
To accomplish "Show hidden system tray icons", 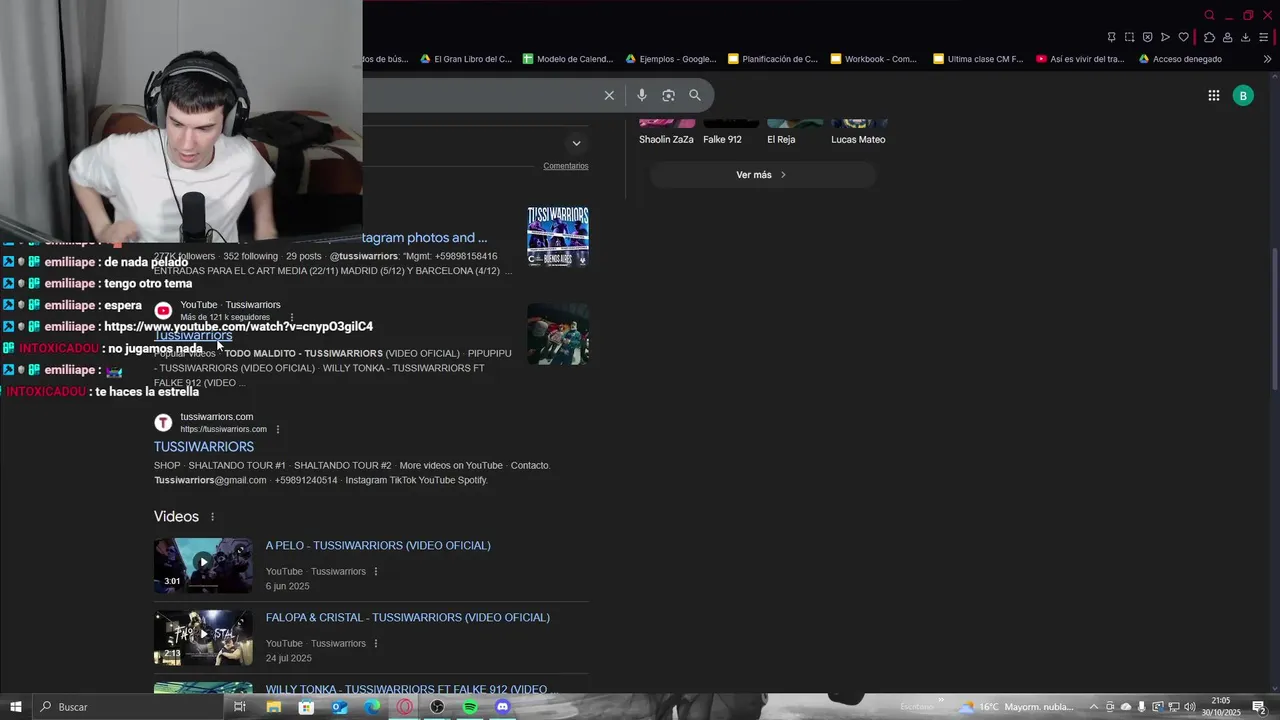I will coord(1093,707).
